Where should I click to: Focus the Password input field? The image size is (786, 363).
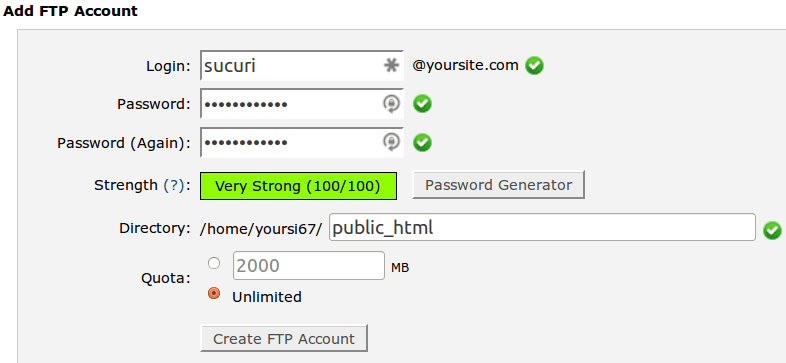pos(302,104)
